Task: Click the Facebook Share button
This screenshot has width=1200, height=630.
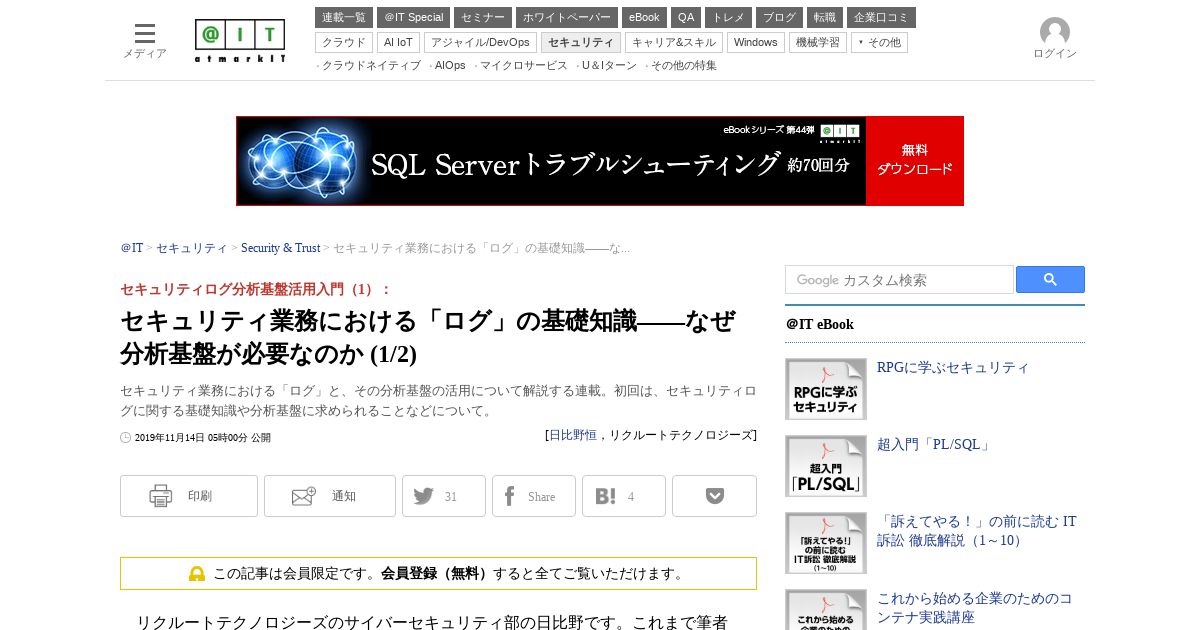Action: click(534, 496)
